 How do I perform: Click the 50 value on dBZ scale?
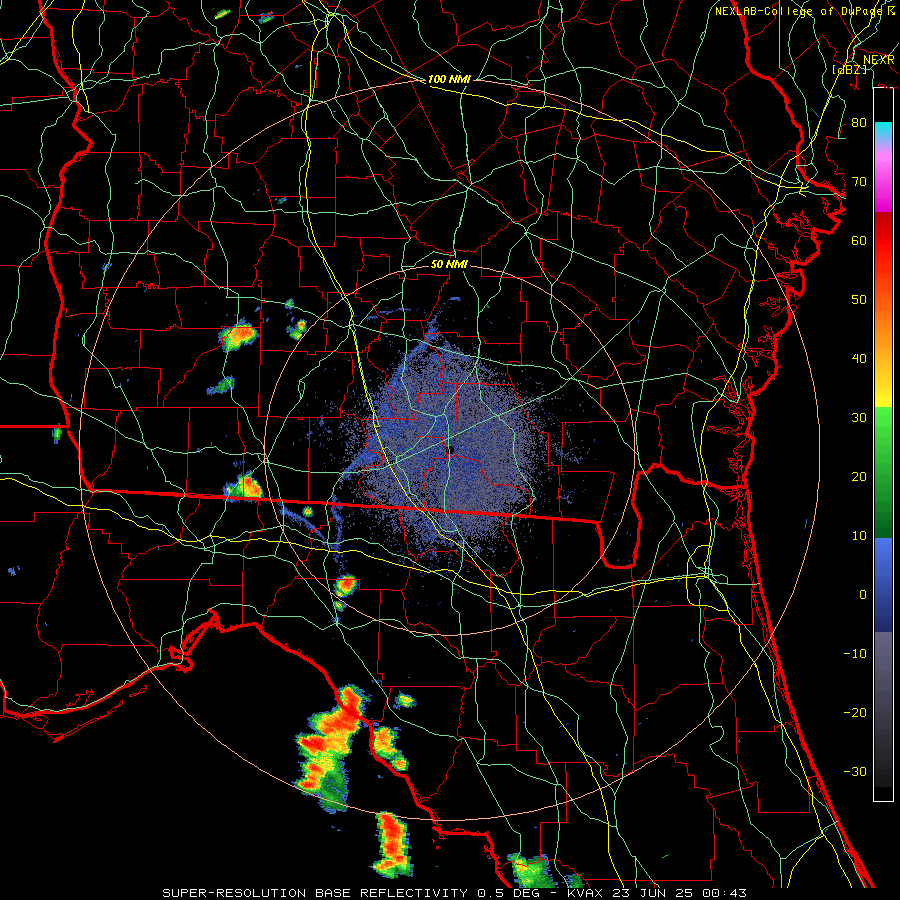tap(859, 300)
